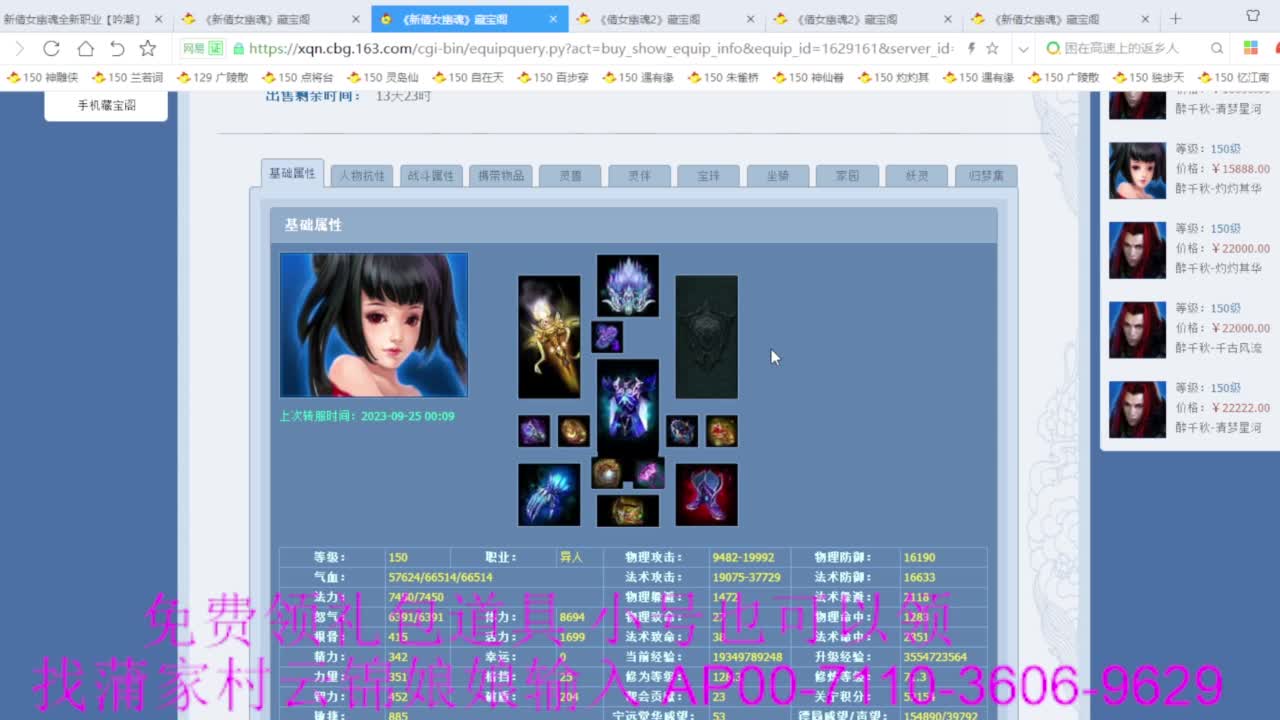This screenshot has width=1280, height=720.
Task: Open the 150 百步穿 bookmark
Action: tap(552, 77)
